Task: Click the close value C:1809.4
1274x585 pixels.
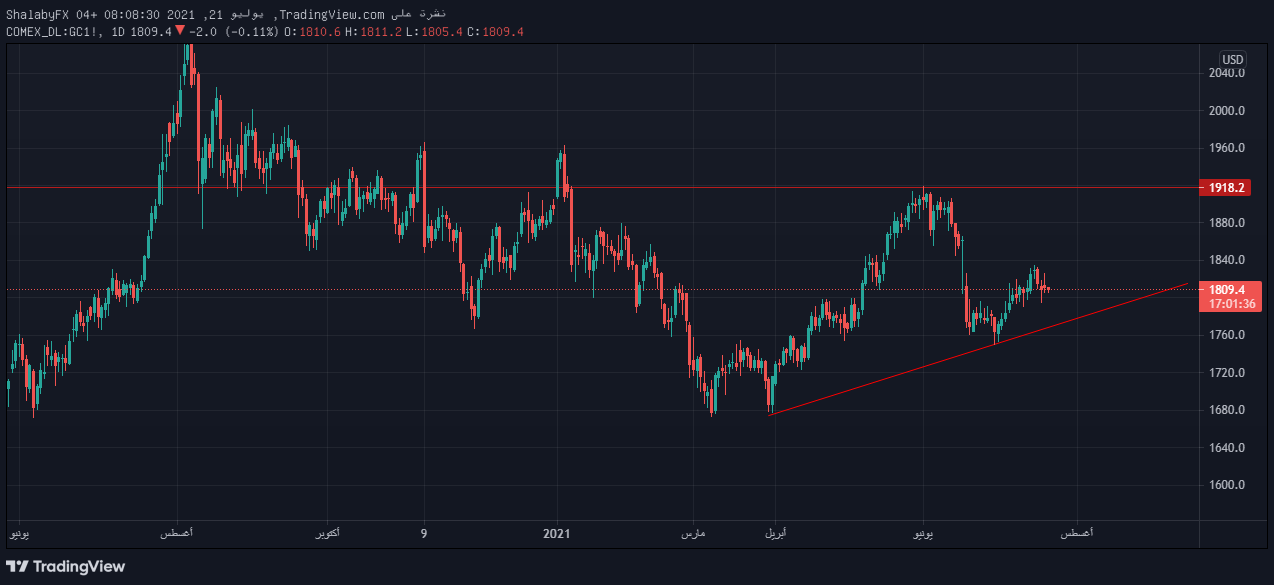Action: click(x=494, y=32)
